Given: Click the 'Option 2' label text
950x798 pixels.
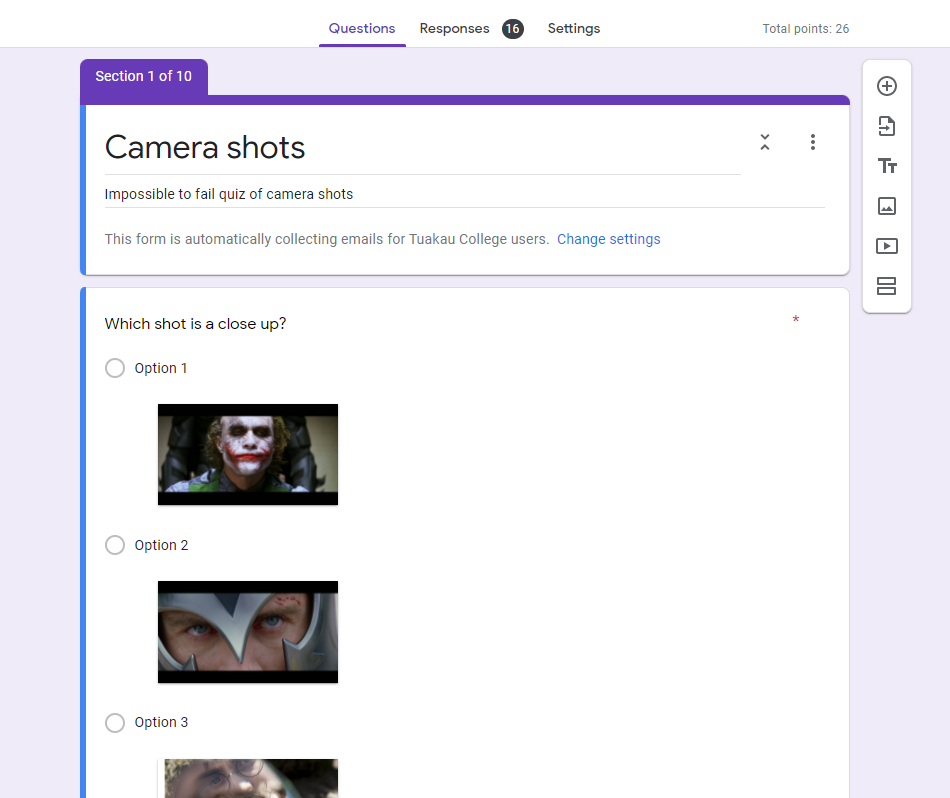Looking at the screenshot, I should (x=161, y=545).
